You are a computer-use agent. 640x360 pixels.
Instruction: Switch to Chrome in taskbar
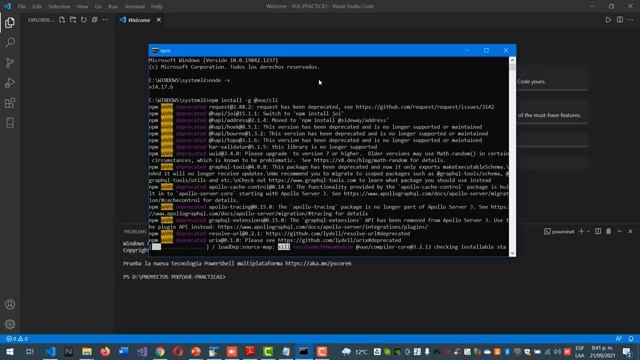pyautogui.click(x=160, y=351)
